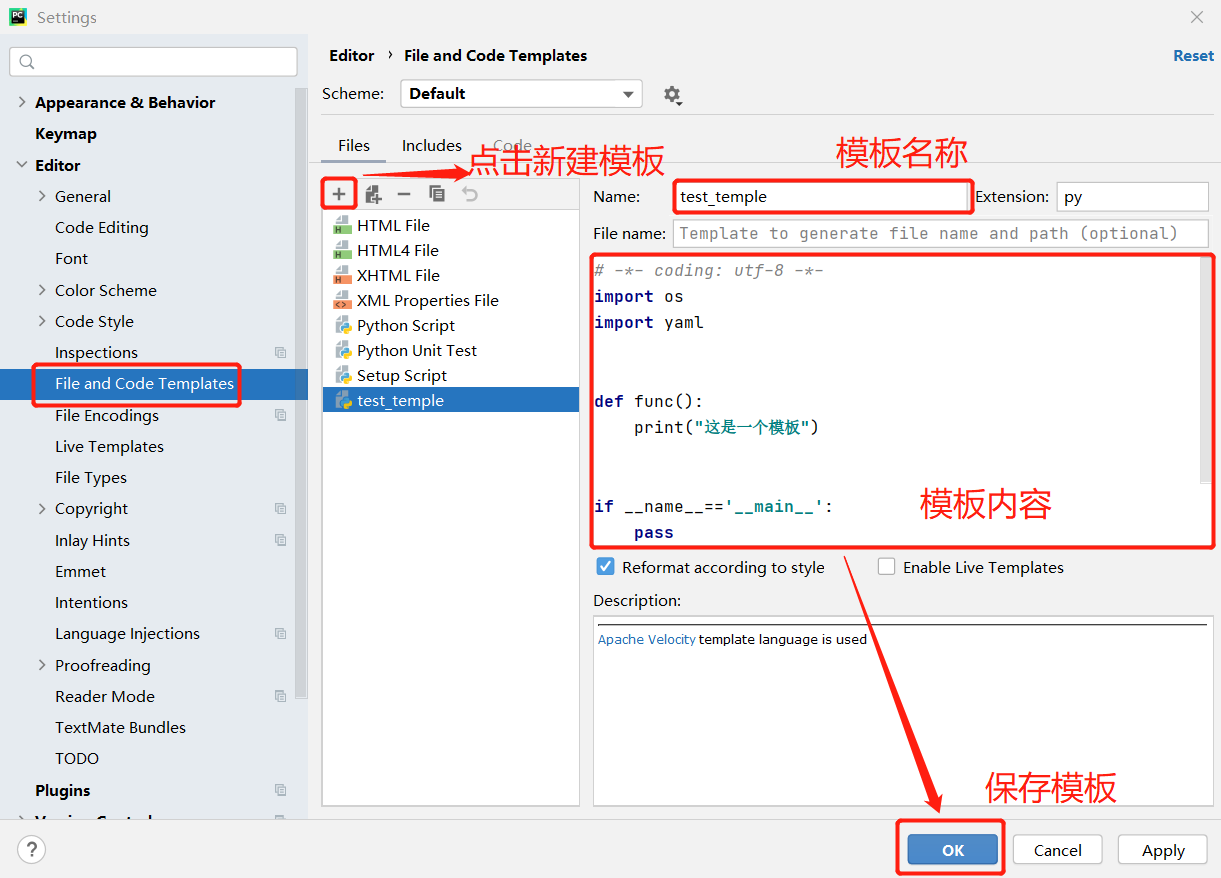Expand the Proofreading node

point(42,665)
